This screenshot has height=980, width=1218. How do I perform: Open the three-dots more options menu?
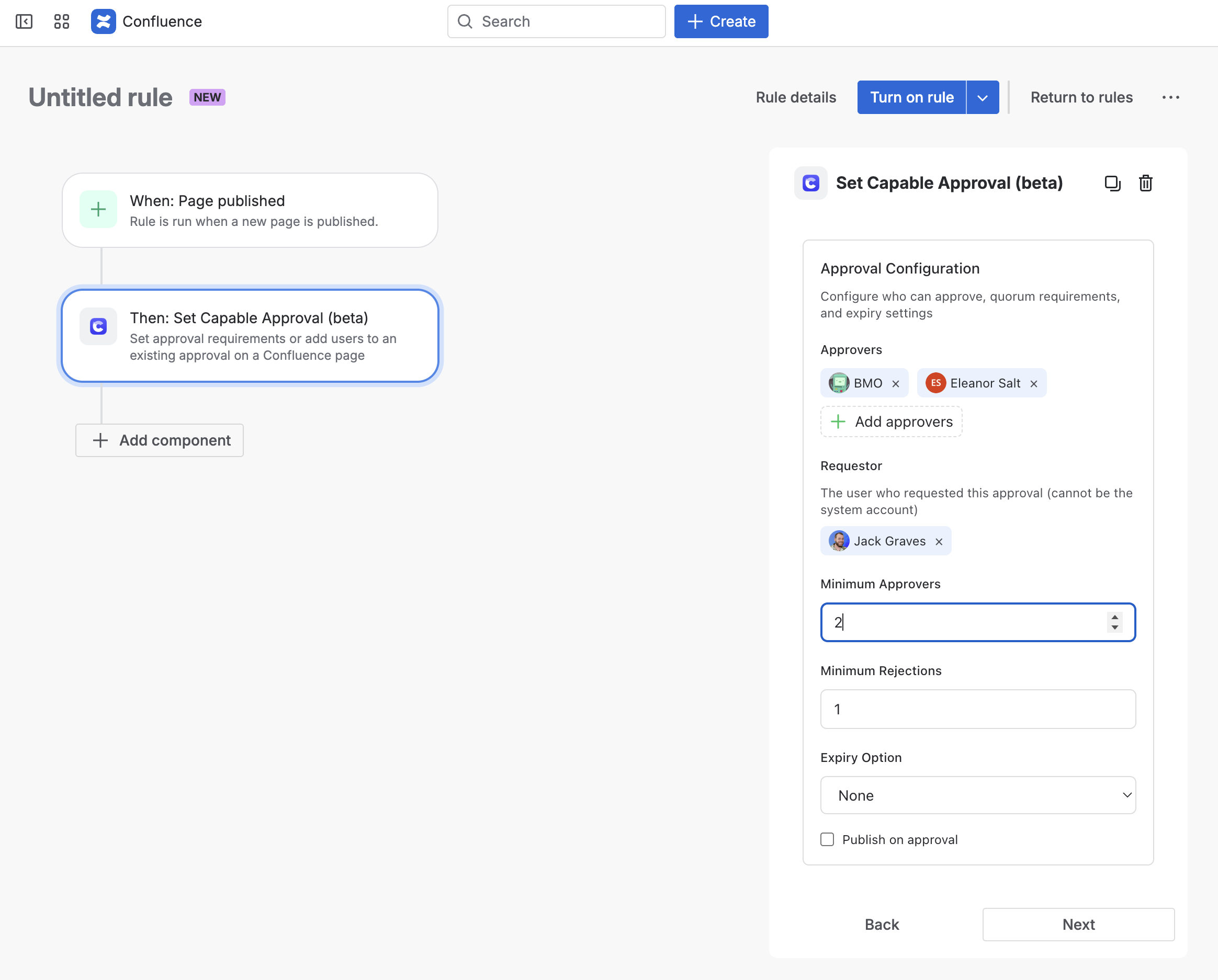[1170, 97]
